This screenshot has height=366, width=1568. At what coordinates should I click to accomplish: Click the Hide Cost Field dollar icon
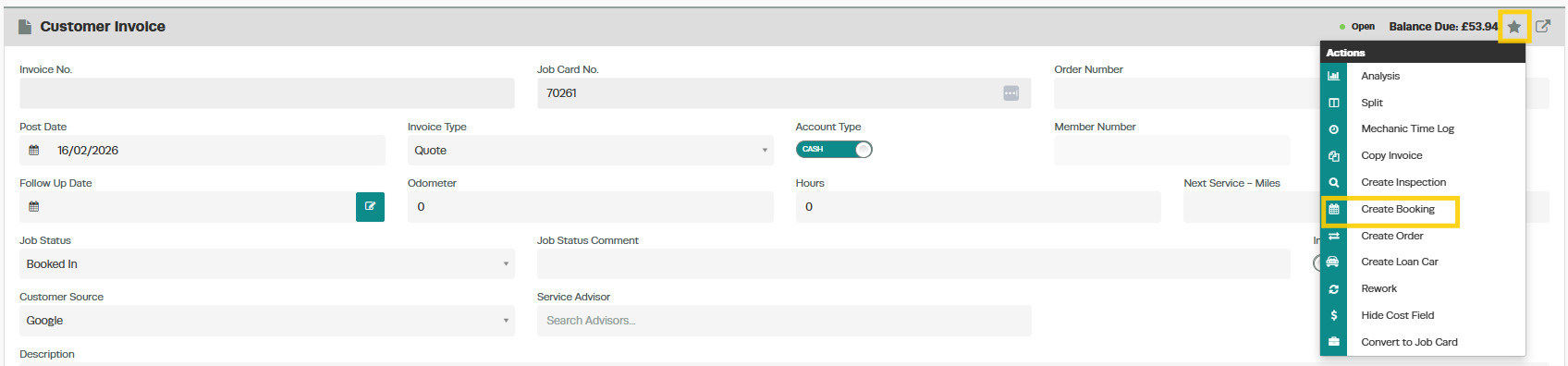click(1333, 315)
